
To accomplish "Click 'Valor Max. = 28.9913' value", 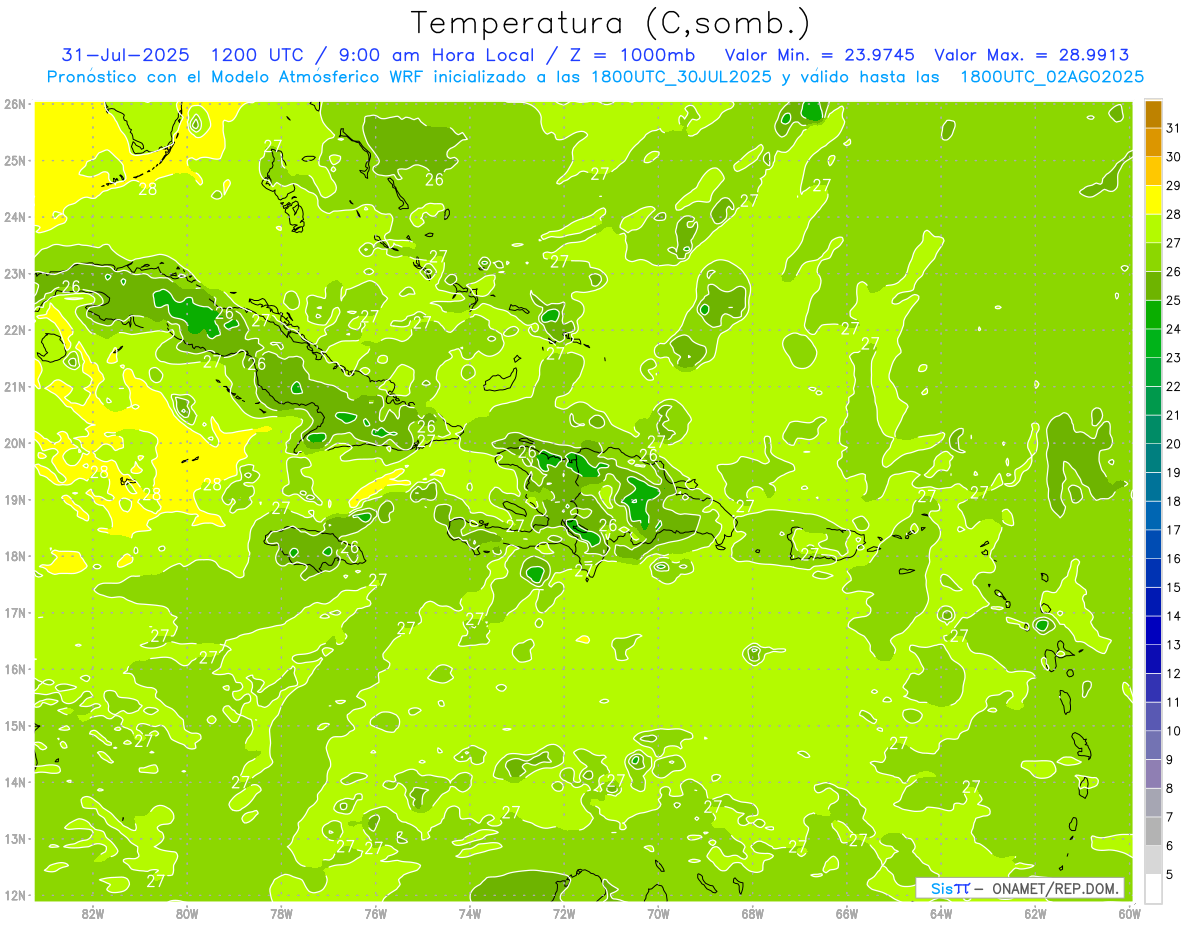I will pos(1033,55).
